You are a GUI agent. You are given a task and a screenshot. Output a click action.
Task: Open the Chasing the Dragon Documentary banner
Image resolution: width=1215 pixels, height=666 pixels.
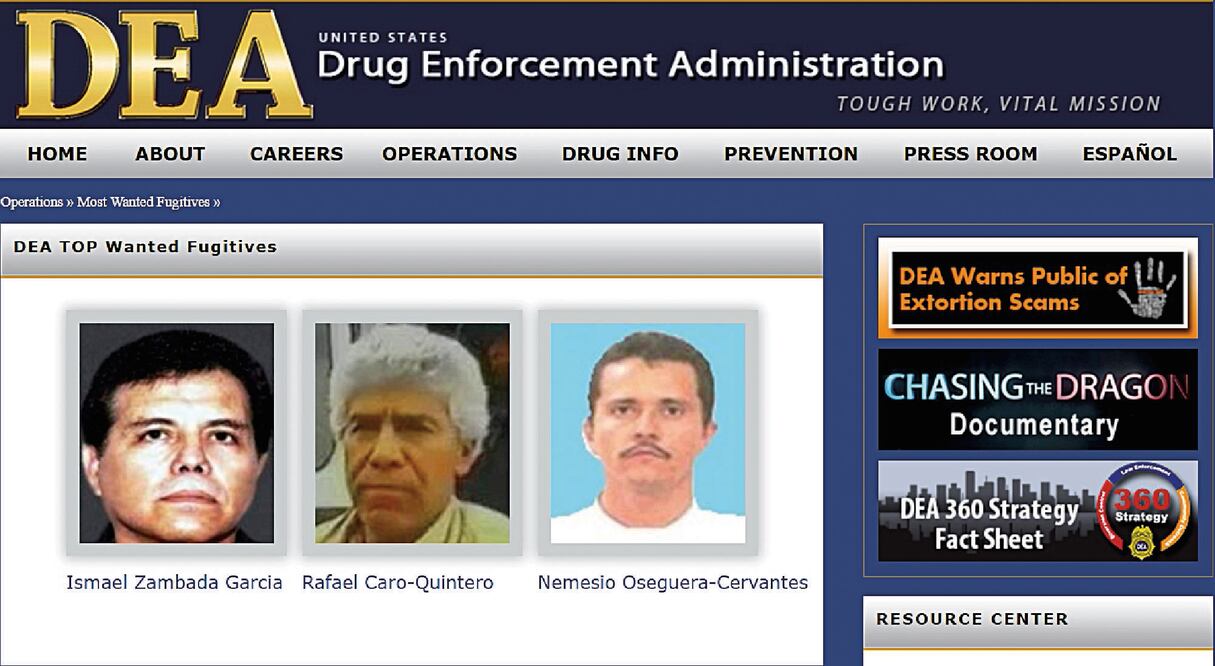point(1038,400)
